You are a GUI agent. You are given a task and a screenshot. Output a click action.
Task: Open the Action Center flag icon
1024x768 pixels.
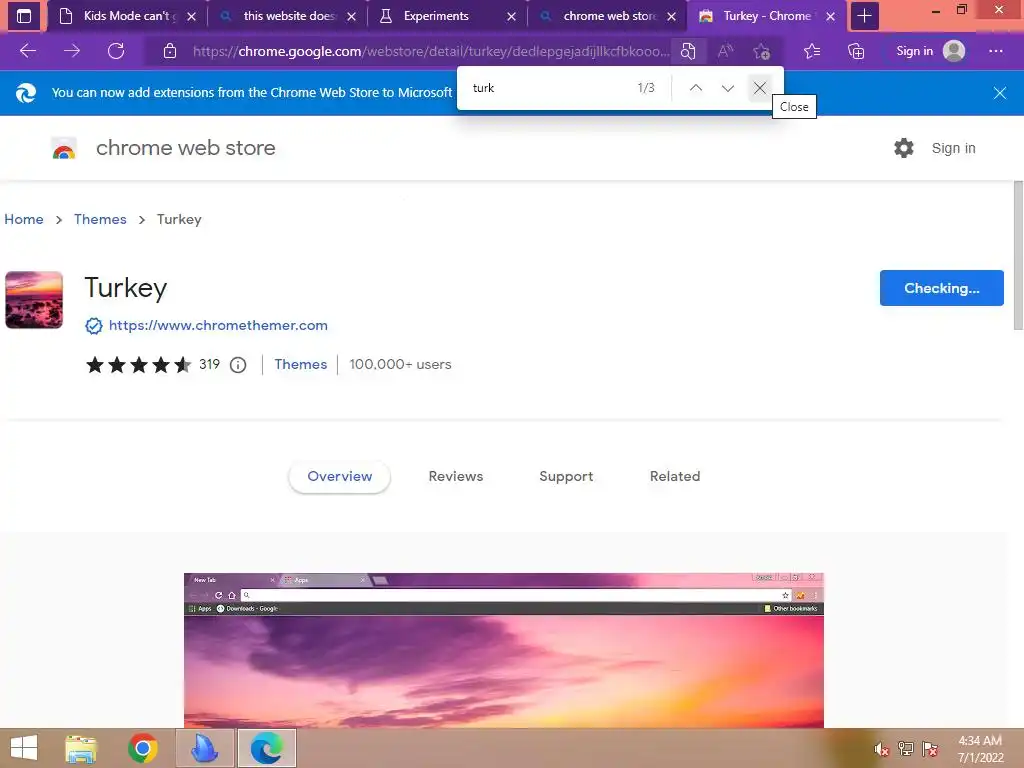point(930,749)
